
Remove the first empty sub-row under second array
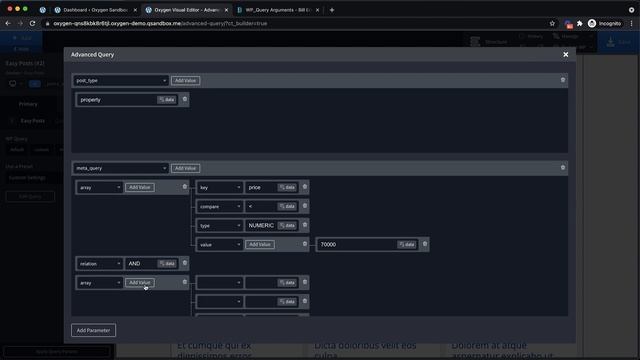(x=304, y=282)
